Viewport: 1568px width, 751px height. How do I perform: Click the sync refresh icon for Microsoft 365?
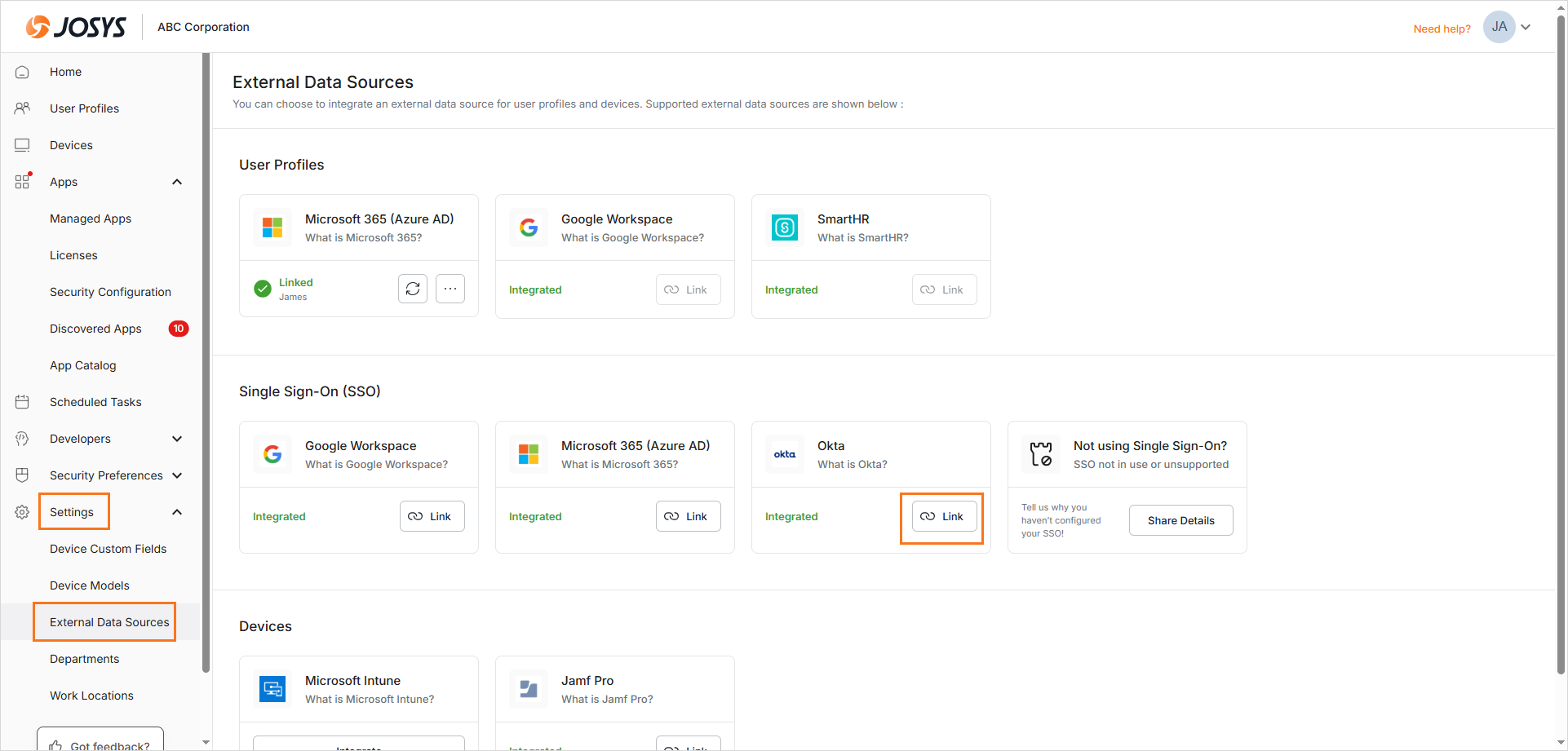(413, 289)
